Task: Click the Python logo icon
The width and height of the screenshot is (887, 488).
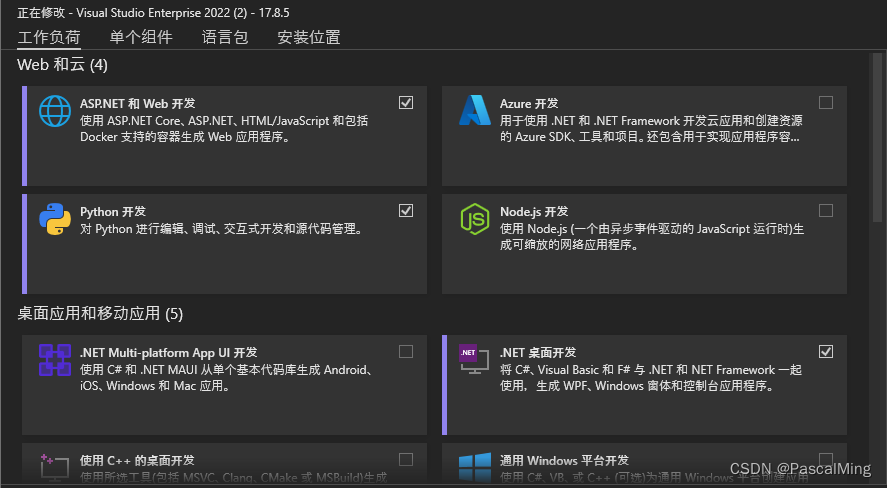Action: coord(55,219)
